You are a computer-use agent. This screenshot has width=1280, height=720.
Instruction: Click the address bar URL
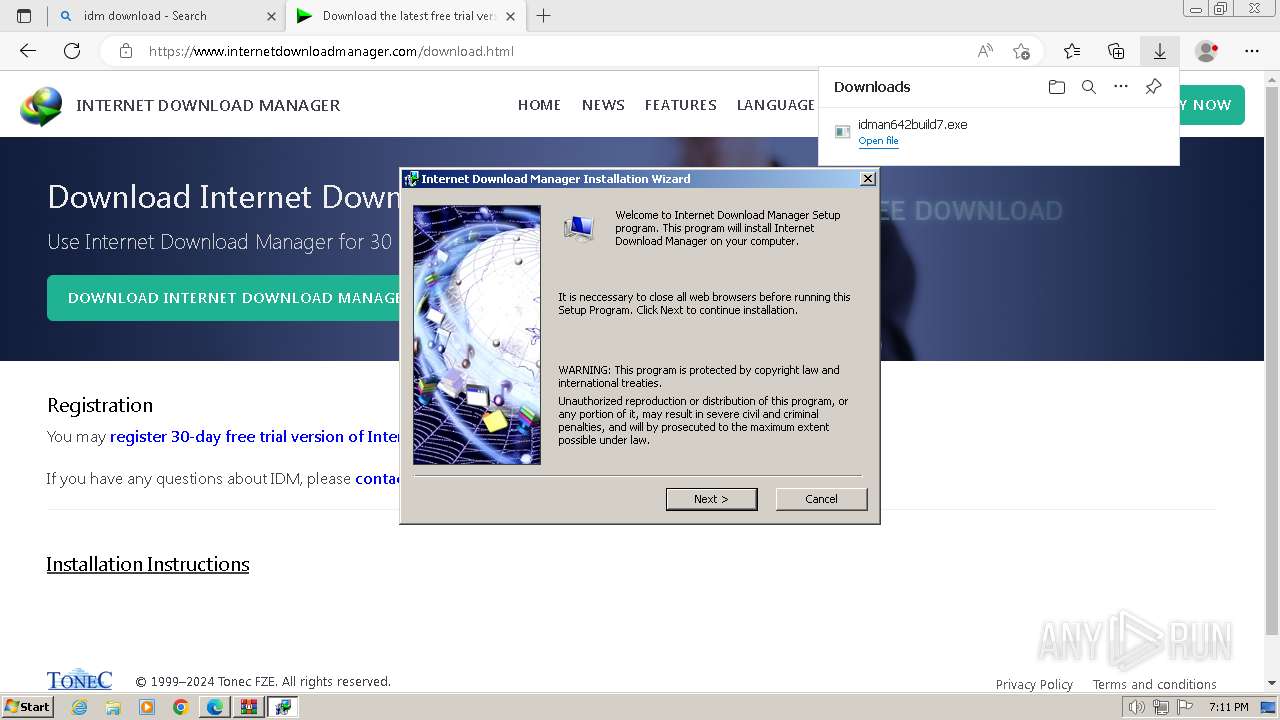tap(331, 51)
